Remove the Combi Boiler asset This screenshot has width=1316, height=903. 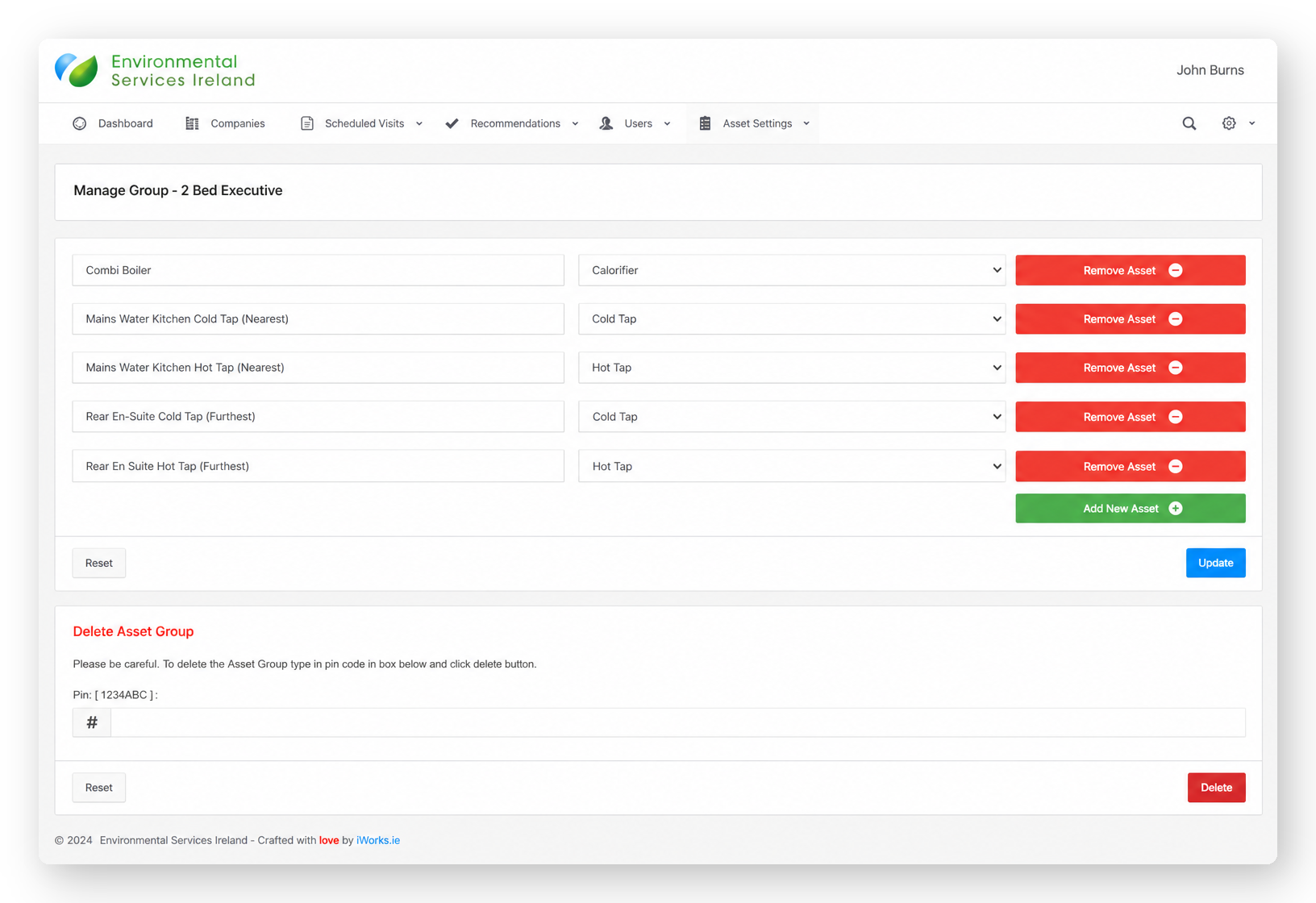click(x=1131, y=270)
